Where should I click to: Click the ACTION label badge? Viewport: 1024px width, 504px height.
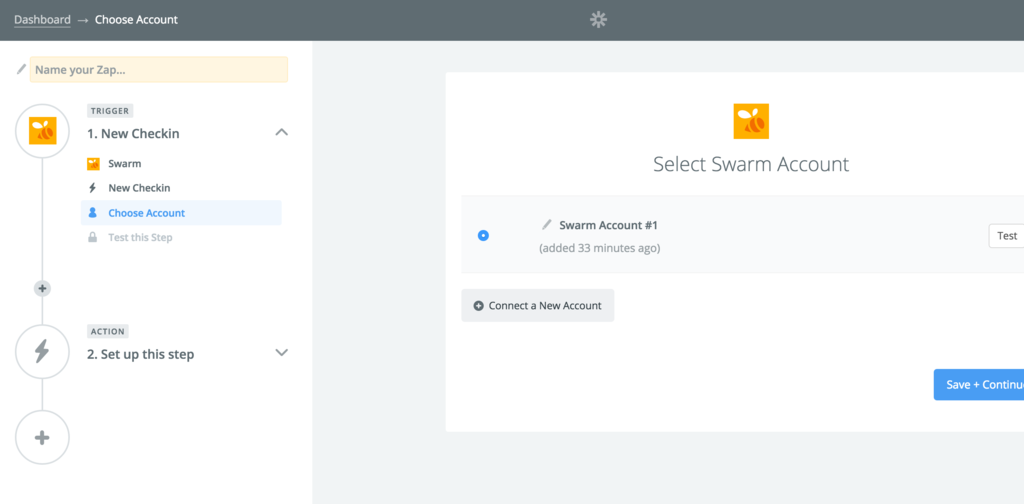[108, 331]
